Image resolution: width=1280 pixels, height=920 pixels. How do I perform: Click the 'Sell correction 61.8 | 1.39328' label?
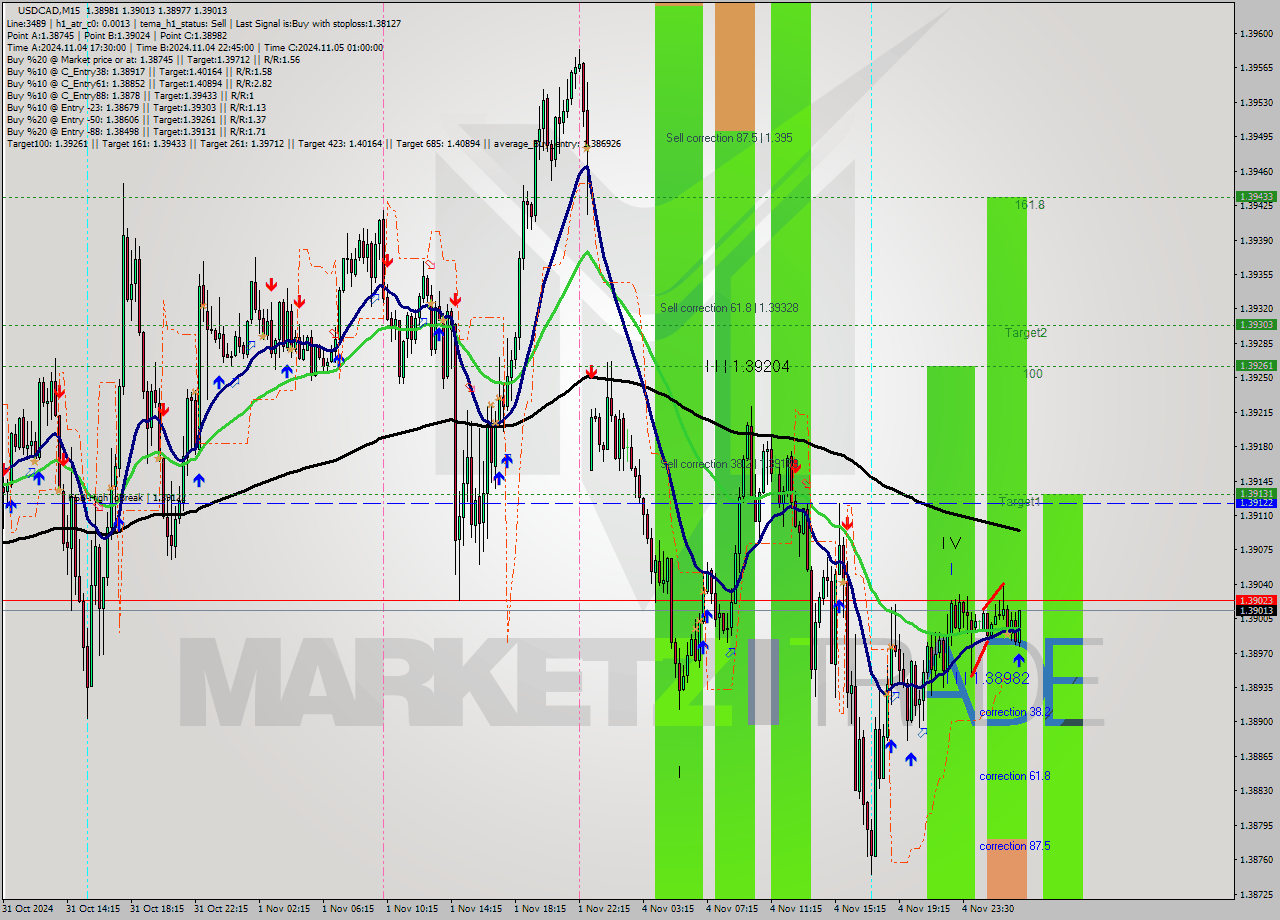[x=729, y=308]
